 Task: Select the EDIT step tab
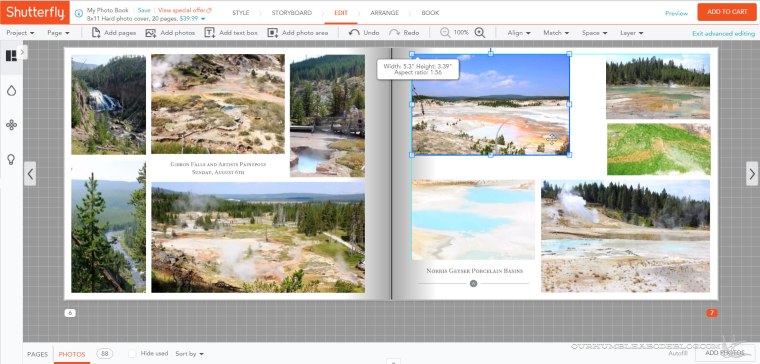[x=341, y=13]
